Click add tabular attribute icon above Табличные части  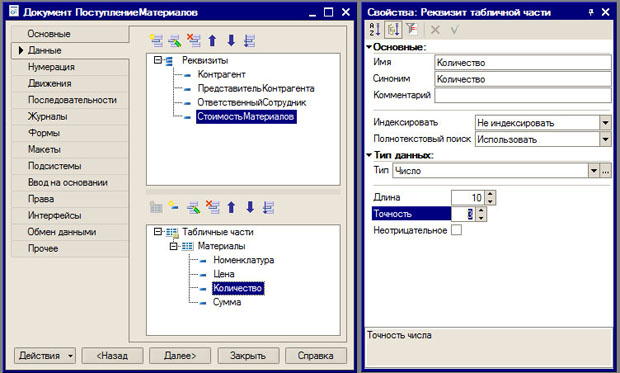click(174, 207)
